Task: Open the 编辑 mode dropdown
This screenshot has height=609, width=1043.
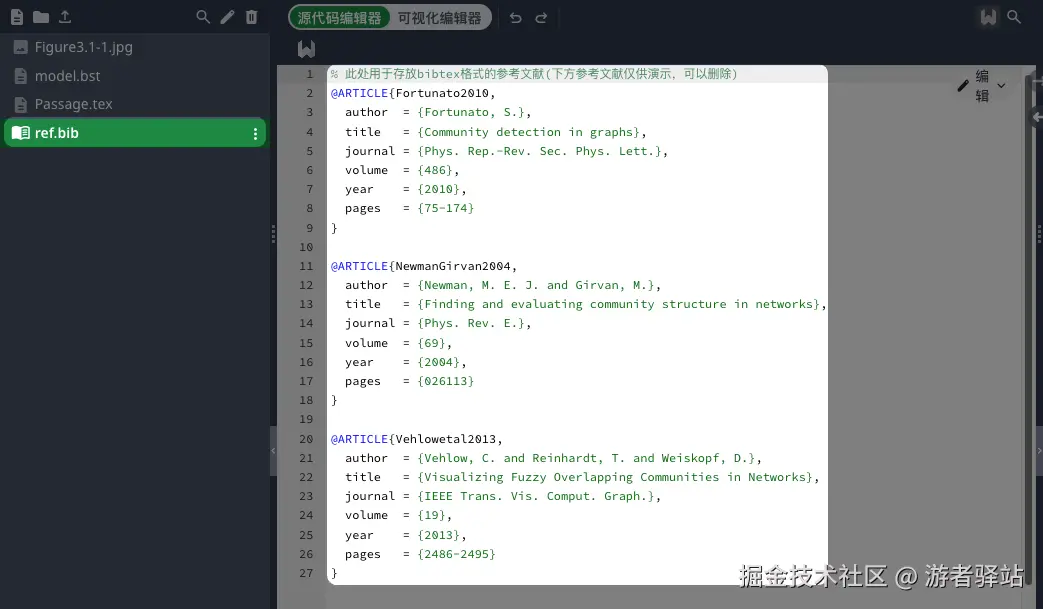Action: tap(982, 86)
